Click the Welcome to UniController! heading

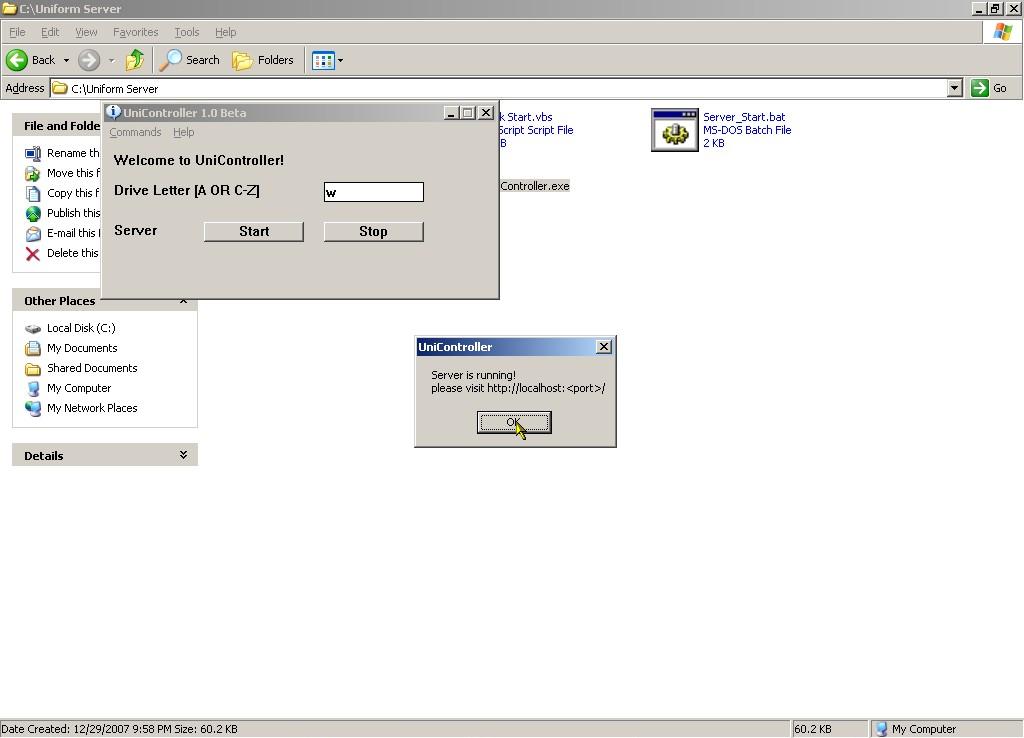point(199,160)
